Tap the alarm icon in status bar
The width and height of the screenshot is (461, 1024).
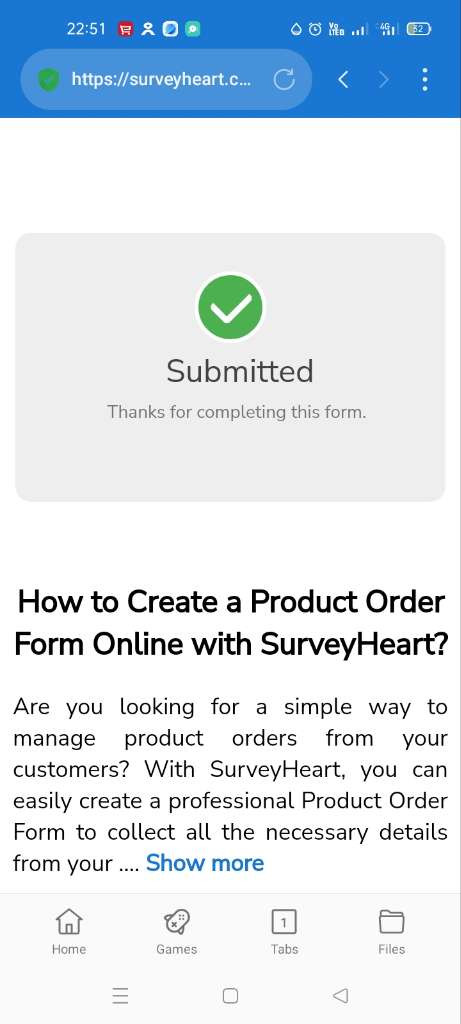coord(315,29)
